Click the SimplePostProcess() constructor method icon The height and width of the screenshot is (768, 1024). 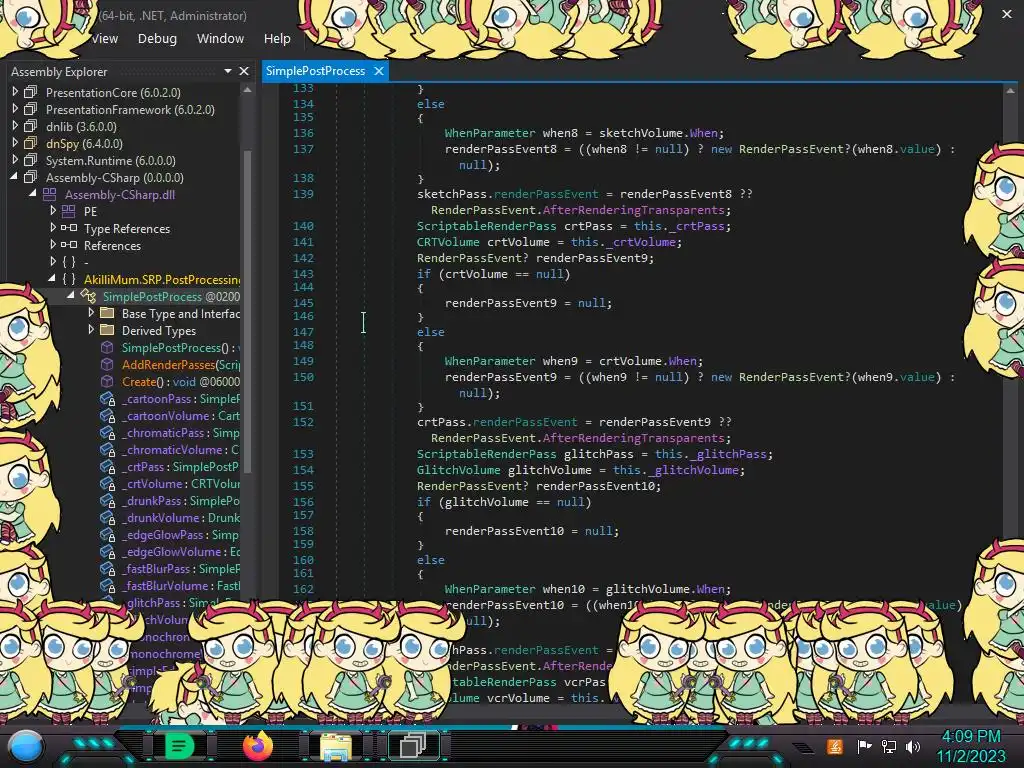click(107, 347)
